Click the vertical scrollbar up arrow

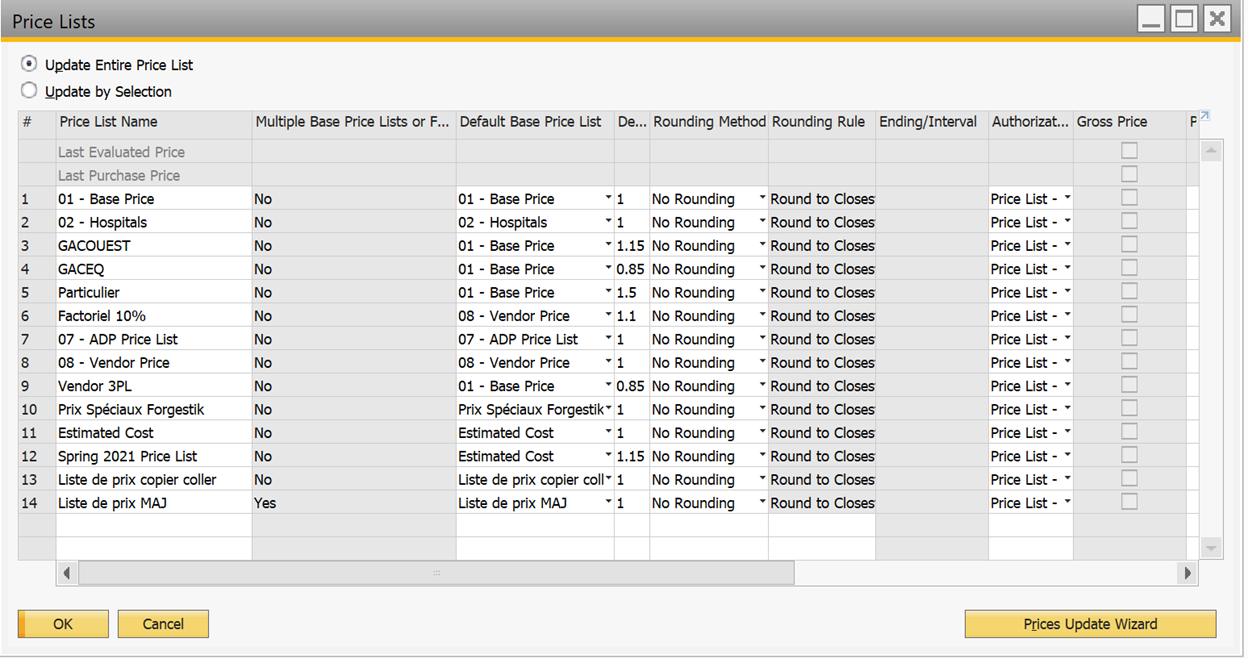tap(1211, 151)
